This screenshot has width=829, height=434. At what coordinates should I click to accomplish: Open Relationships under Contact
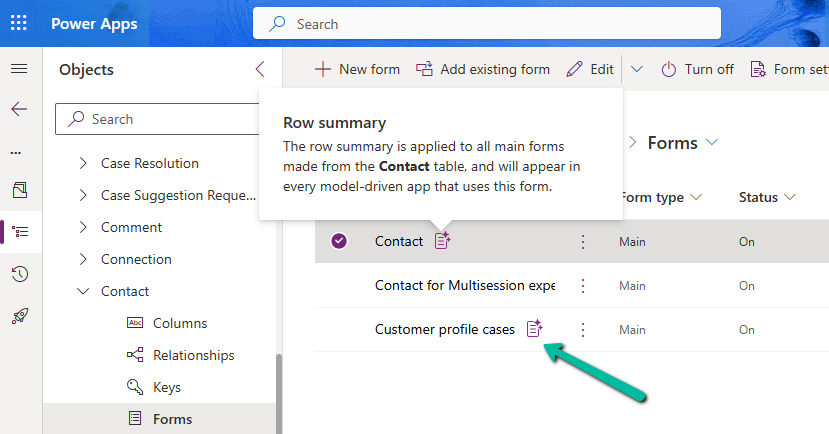pos(193,355)
